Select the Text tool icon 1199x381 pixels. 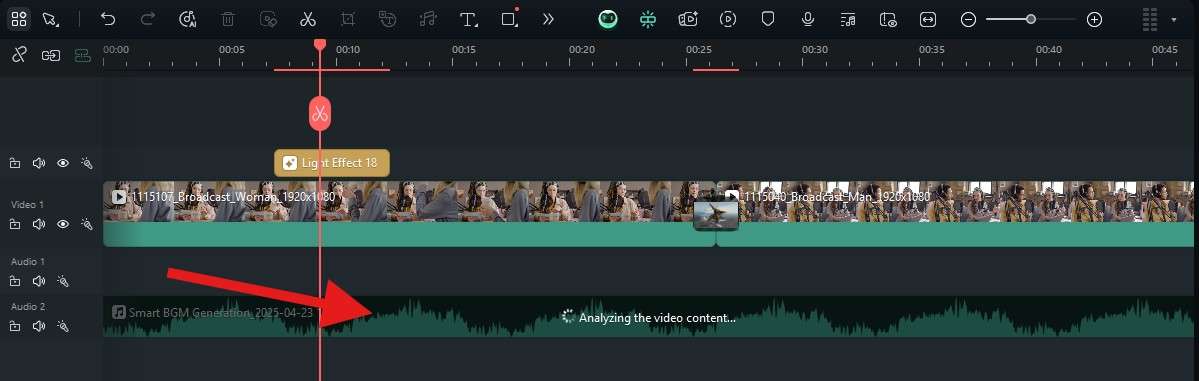[468, 19]
